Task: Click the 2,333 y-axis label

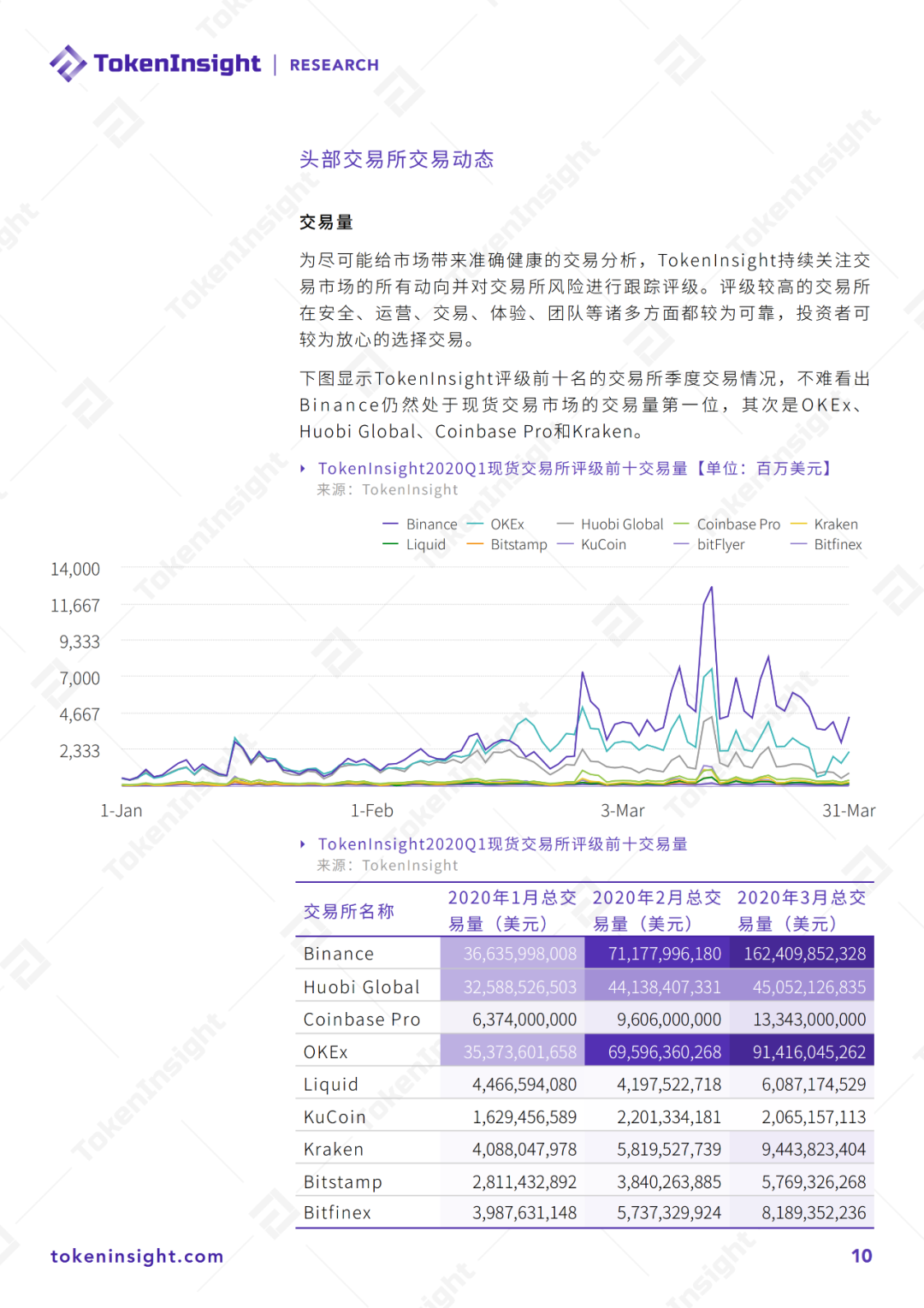Action: point(80,751)
